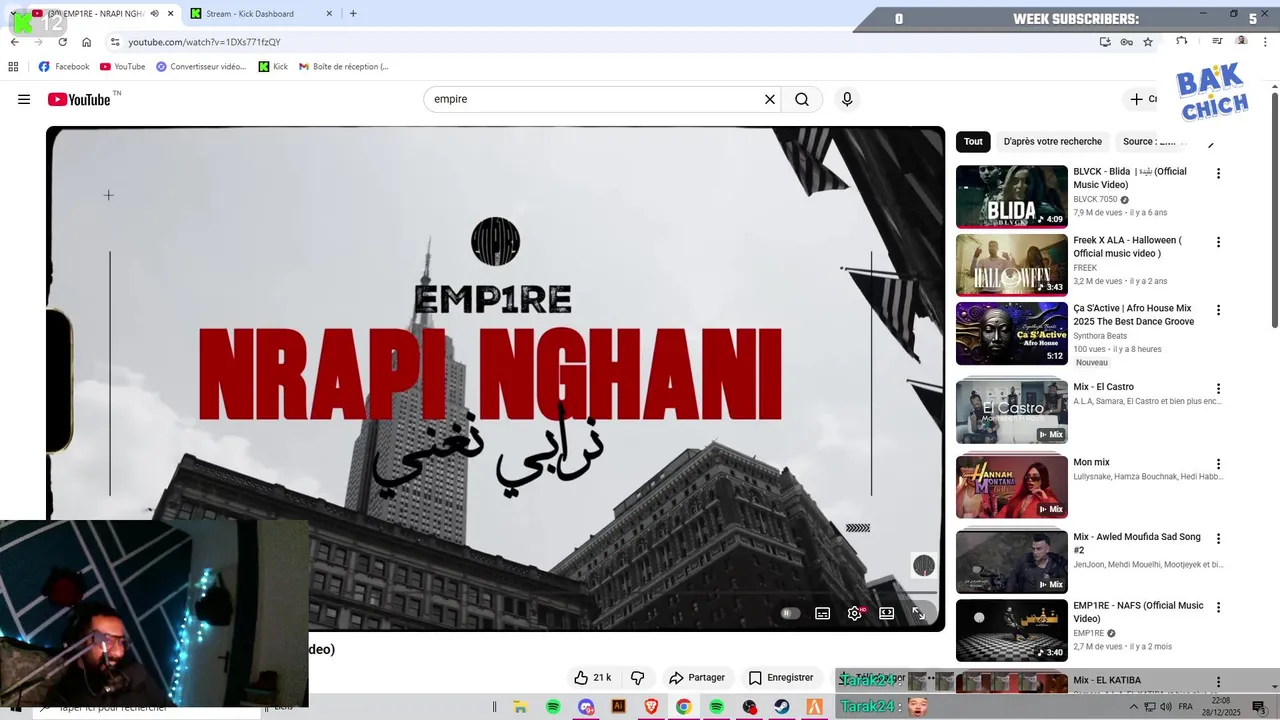Click the Enregistrer save button
Image resolution: width=1280 pixels, height=720 pixels.
pyautogui.click(x=781, y=677)
